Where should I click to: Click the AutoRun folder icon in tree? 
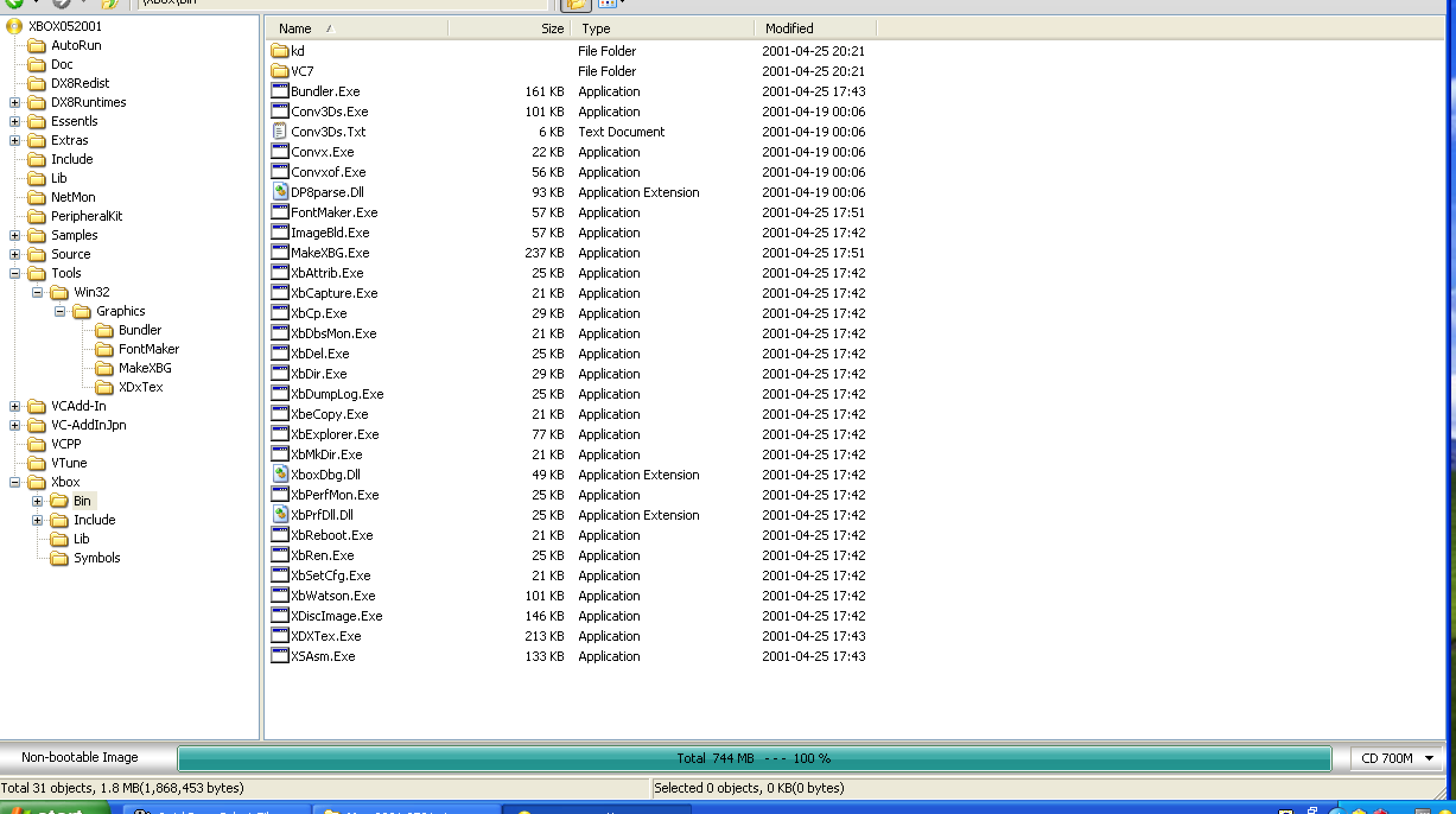tap(37, 46)
